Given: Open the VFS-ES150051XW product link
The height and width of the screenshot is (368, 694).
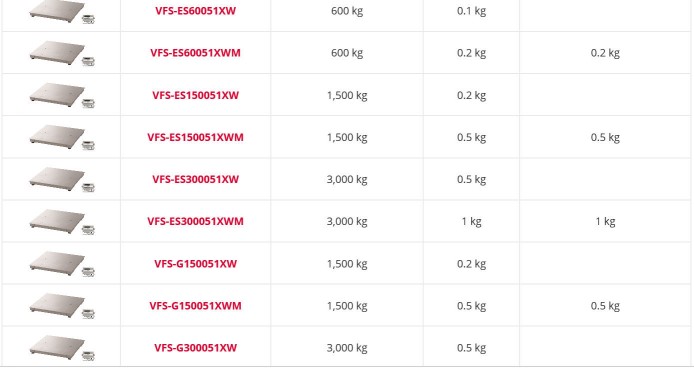Looking at the screenshot, I should [x=195, y=95].
